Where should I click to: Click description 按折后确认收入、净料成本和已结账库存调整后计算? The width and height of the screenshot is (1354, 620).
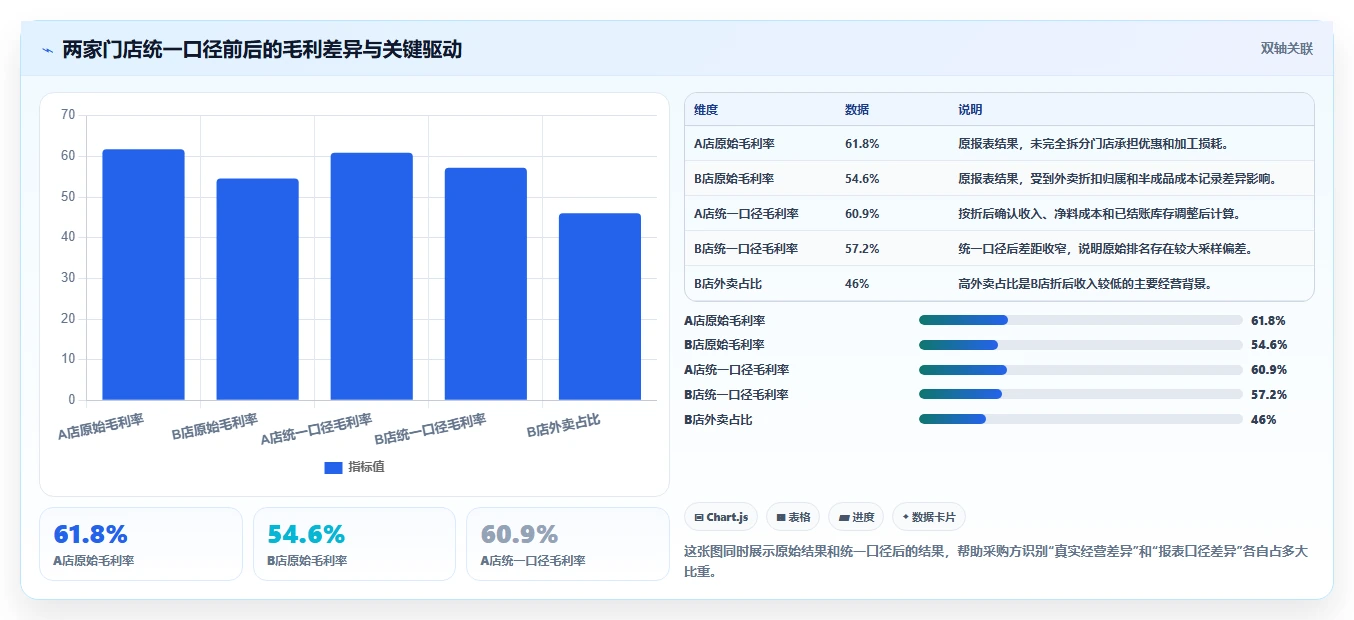point(1099,214)
